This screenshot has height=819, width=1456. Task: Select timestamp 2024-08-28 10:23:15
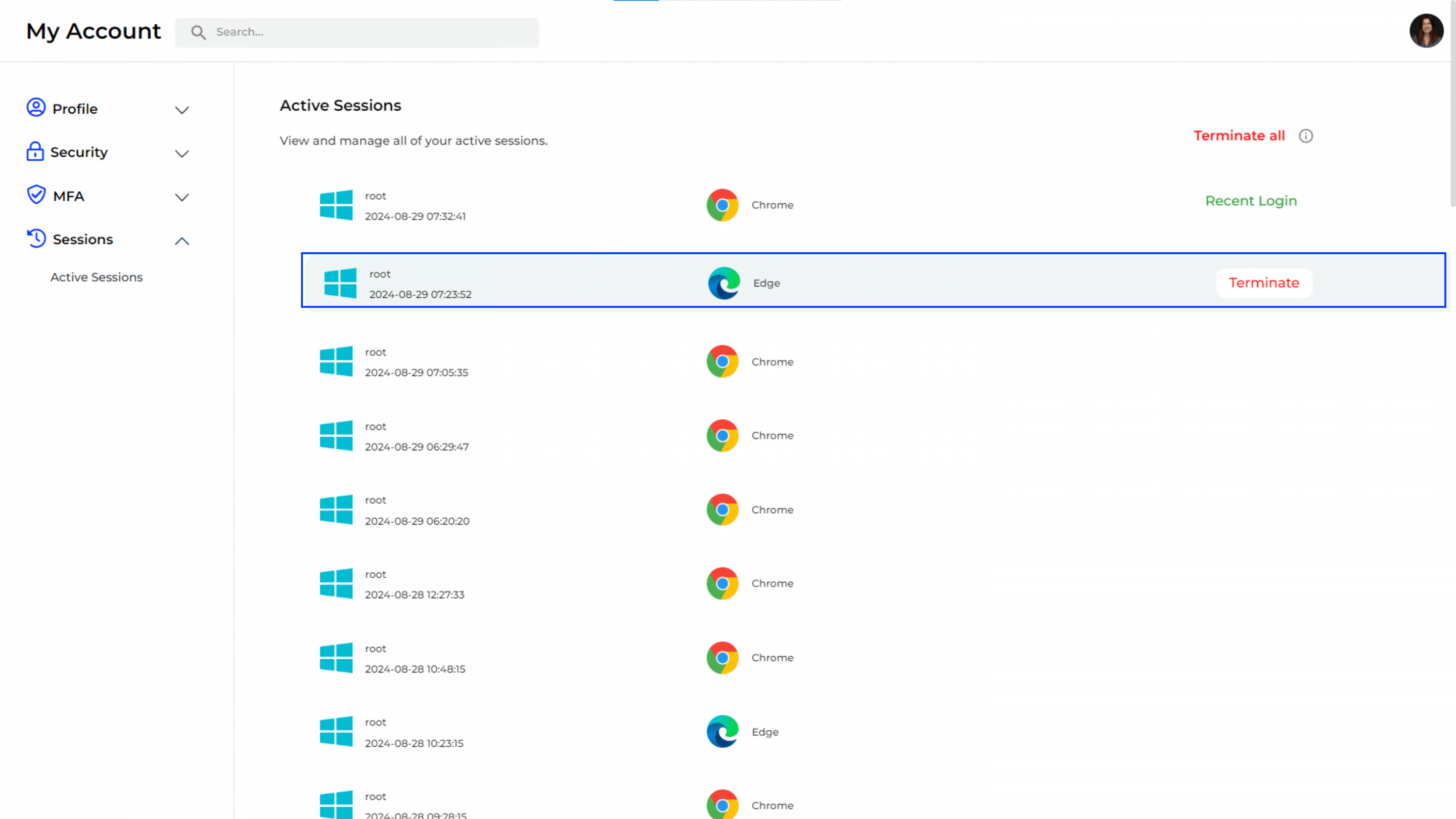[414, 743]
